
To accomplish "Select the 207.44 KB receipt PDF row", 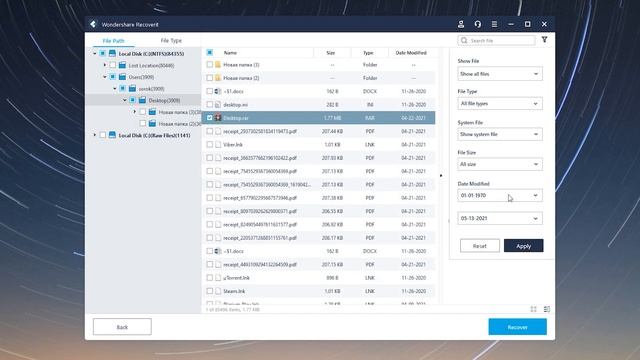I will pos(318,131).
